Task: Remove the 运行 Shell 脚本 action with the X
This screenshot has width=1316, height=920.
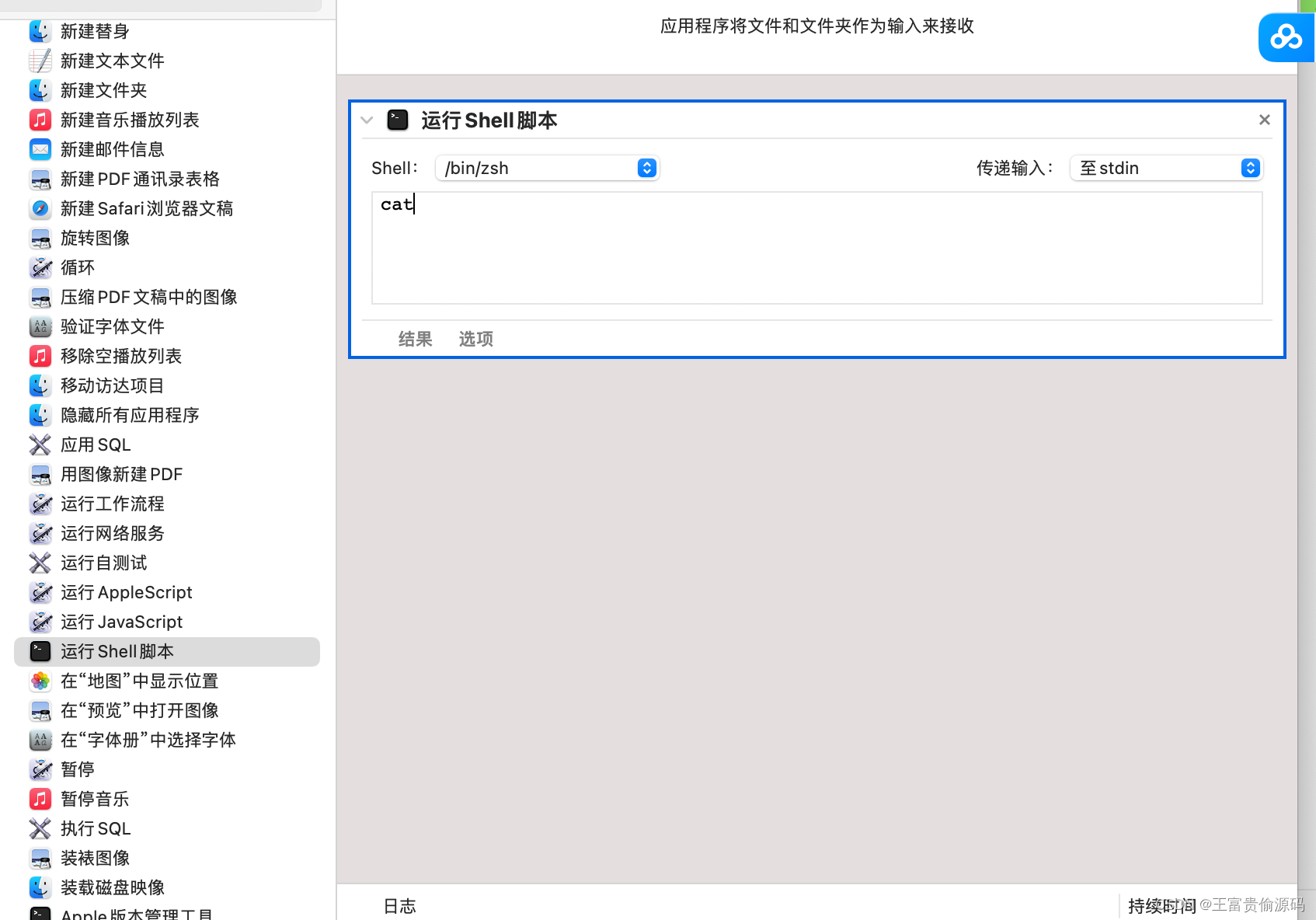Action: pos(1264,120)
